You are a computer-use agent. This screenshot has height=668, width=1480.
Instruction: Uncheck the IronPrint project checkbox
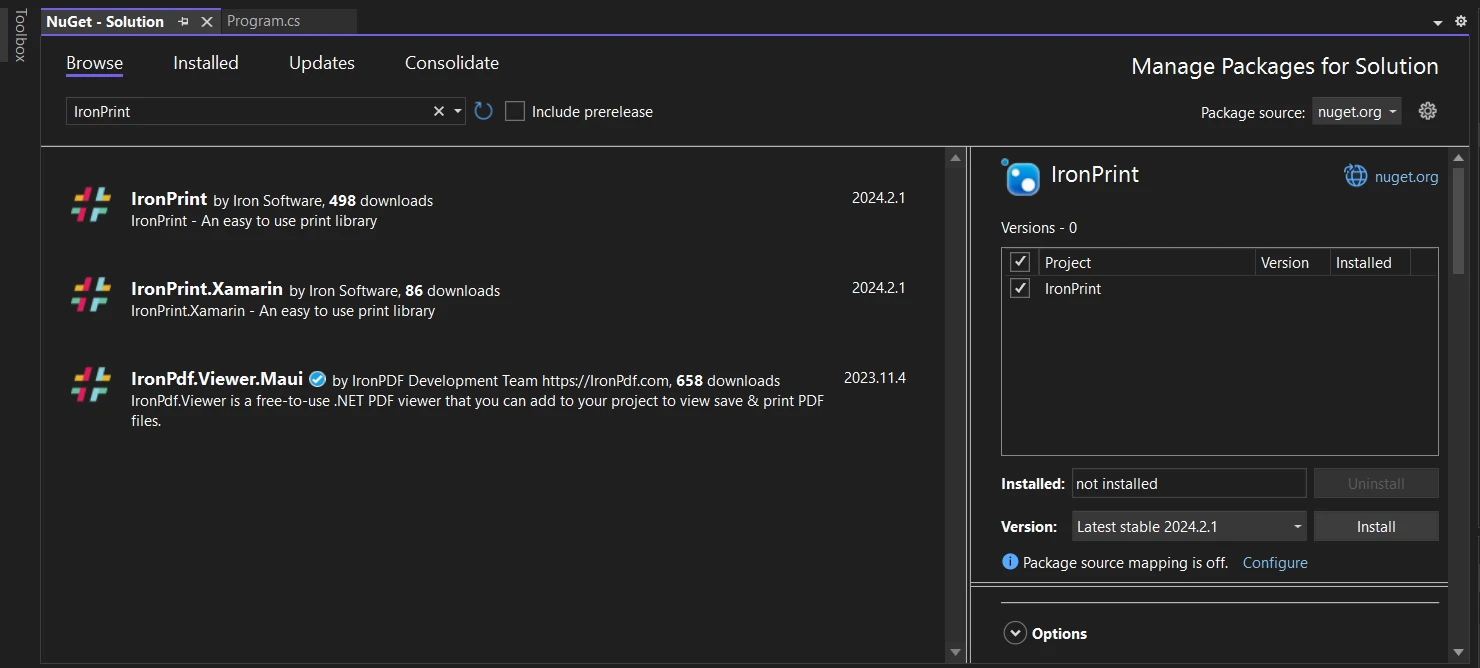click(x=1020, y=288)
